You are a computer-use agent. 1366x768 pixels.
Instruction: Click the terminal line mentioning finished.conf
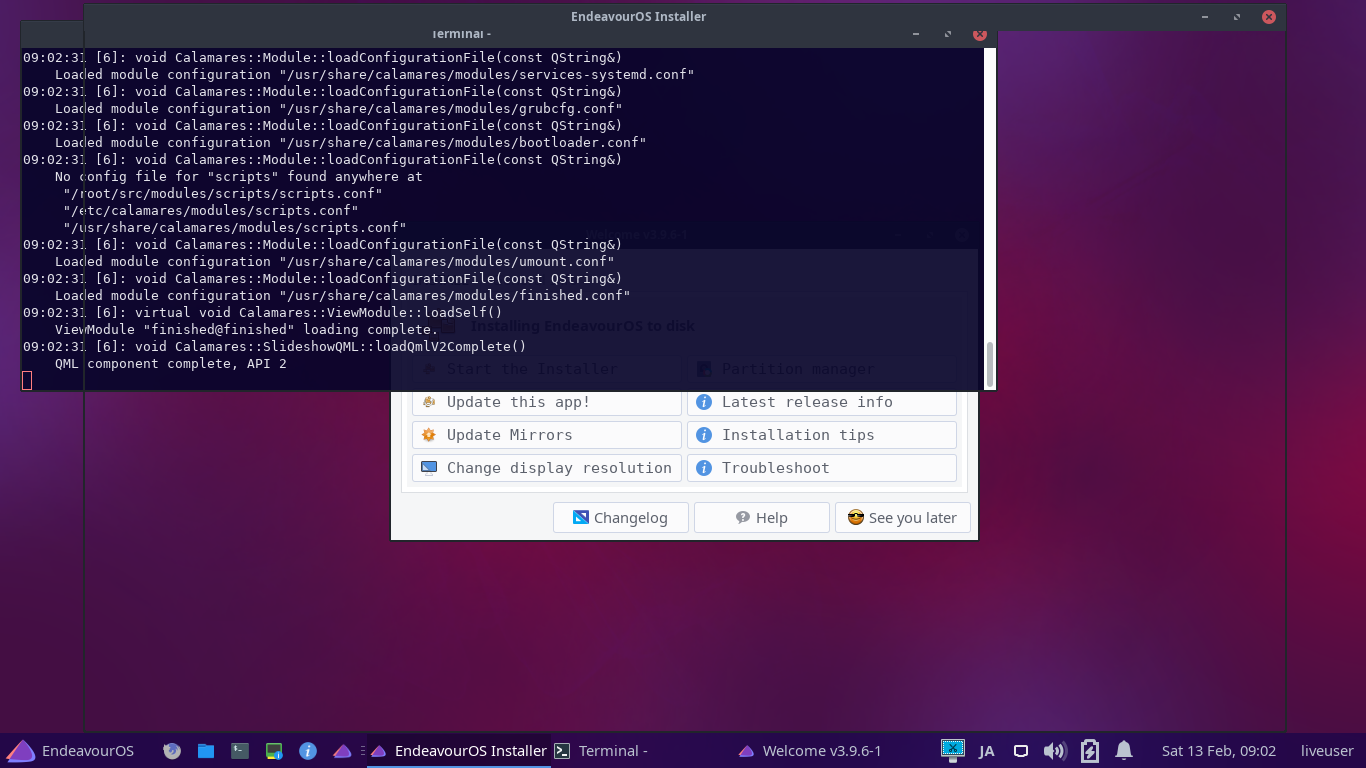tap(342, 296)
